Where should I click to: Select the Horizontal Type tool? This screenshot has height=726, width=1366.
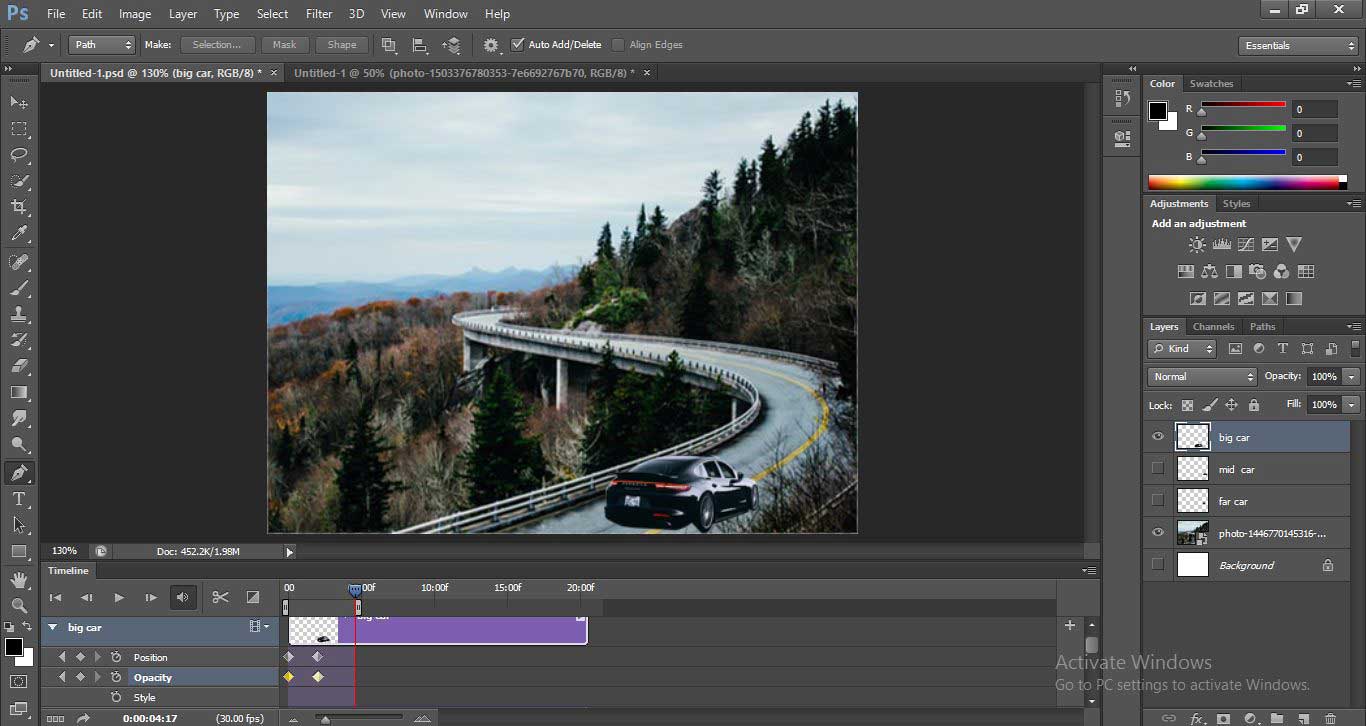click(19, 499)
